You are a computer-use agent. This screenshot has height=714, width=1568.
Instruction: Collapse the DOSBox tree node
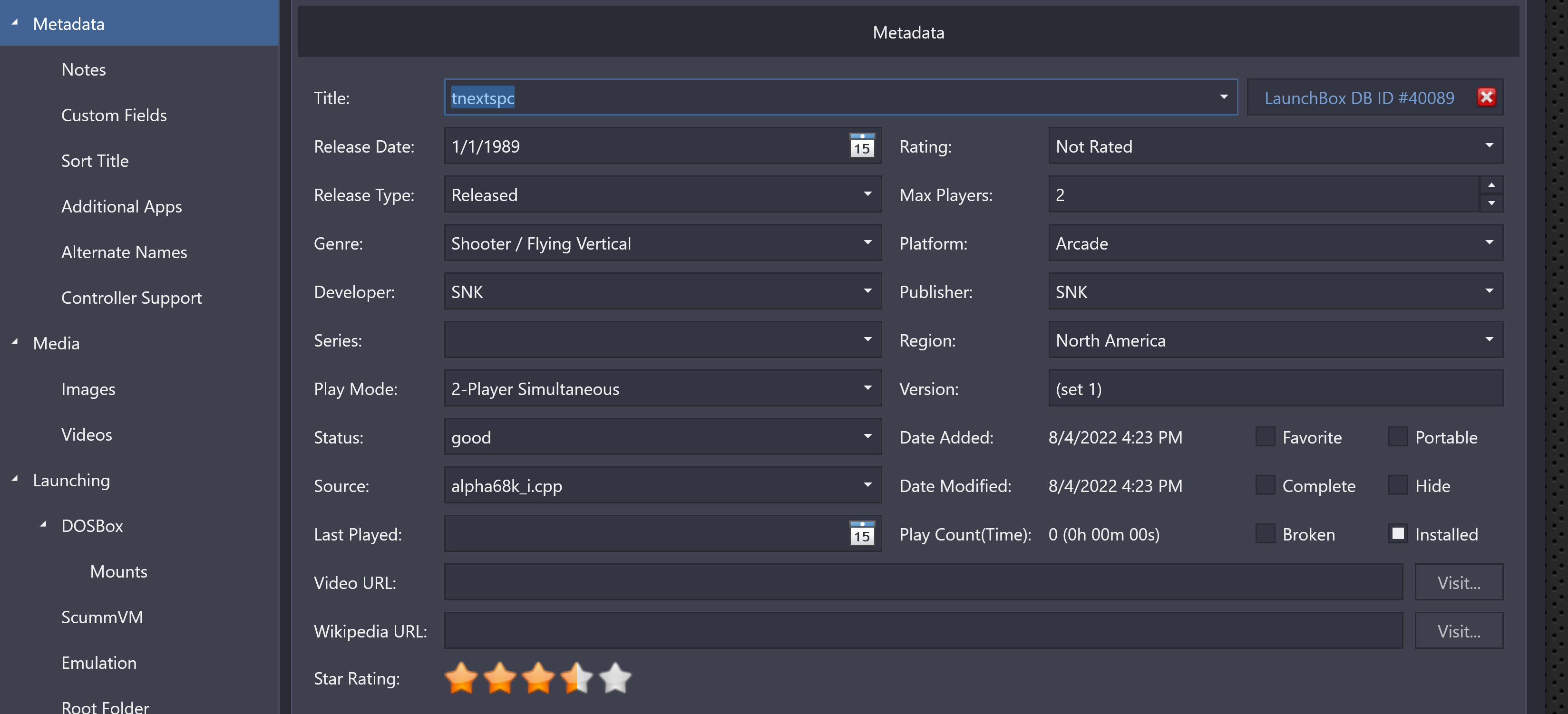point(43,524)
